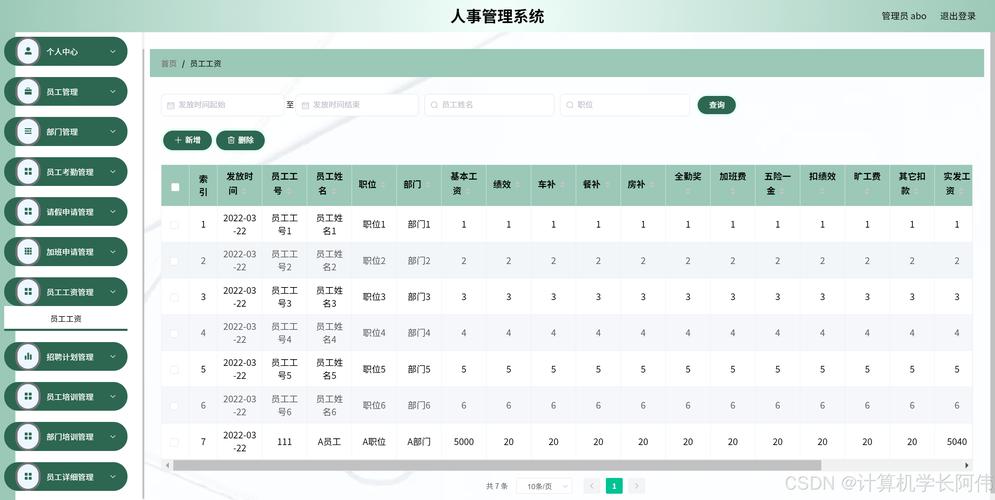
Task: Open 员工管理 menu label
Action: 62,91
